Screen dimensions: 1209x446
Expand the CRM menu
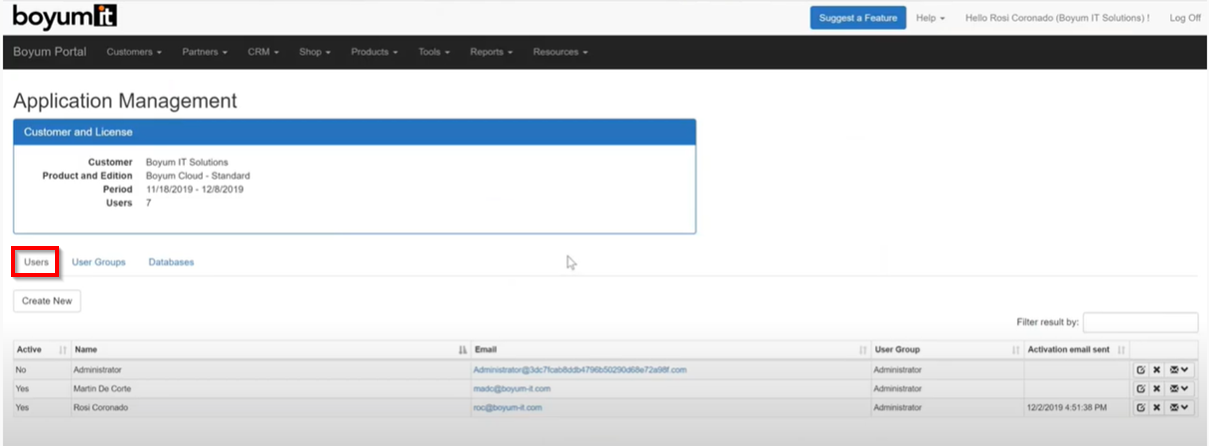[x=263, y=52]
